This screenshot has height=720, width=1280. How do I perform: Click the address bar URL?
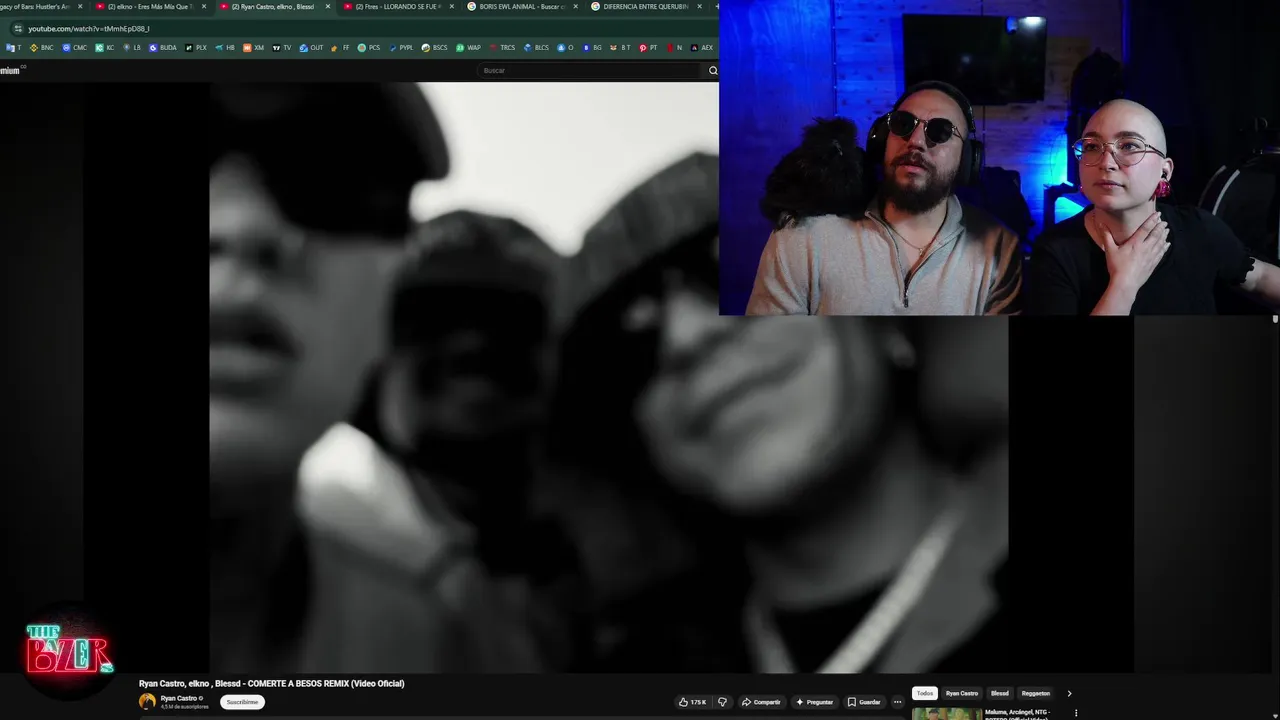[x=89, y=28]
